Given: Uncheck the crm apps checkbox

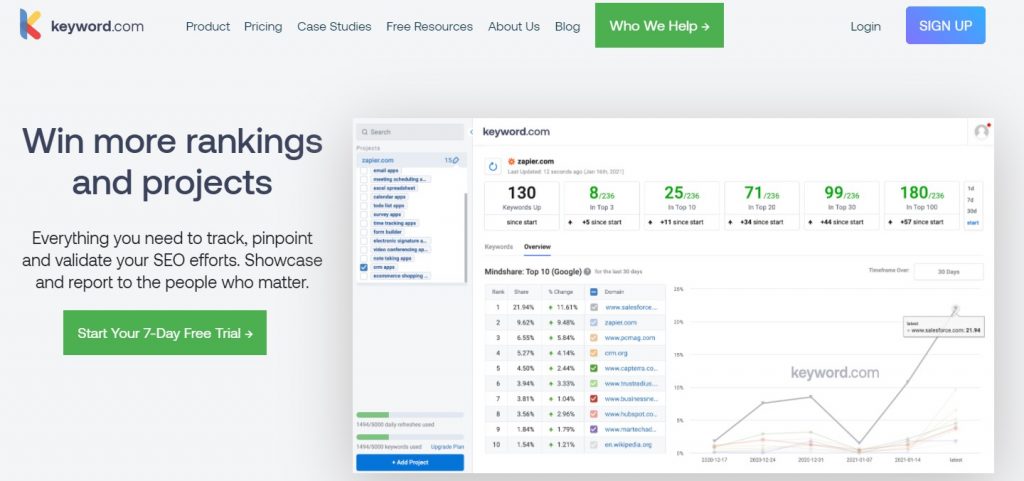Looking at the screenshot, I should coord(363,268).
